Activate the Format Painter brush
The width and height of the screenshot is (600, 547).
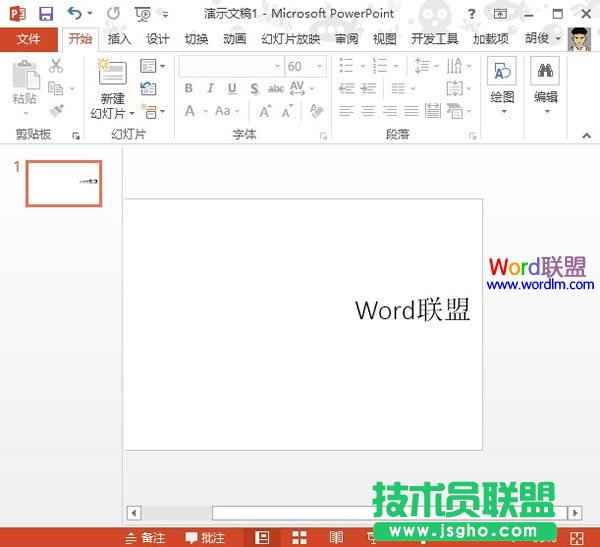pos(56,111)
